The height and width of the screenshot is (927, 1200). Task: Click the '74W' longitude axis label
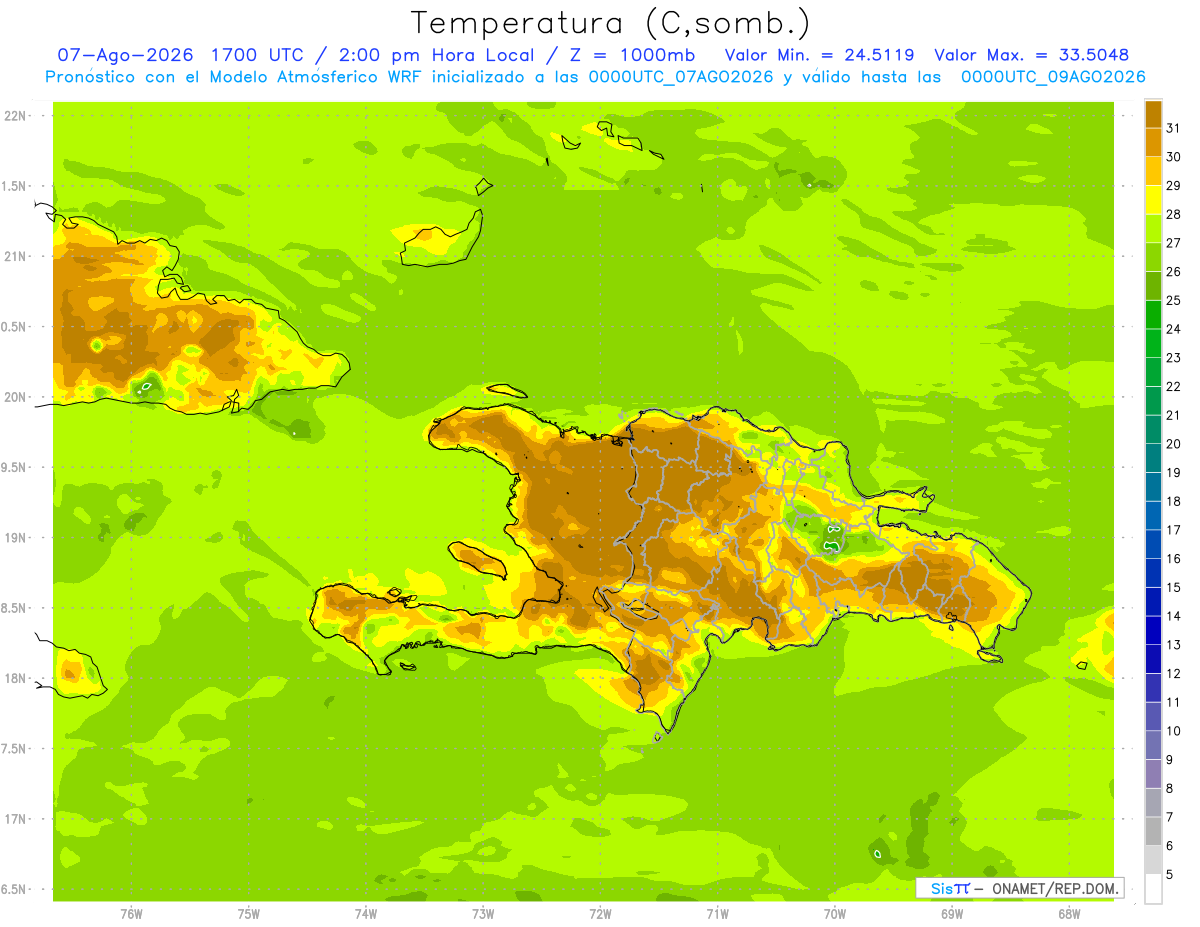pos(365,914)
